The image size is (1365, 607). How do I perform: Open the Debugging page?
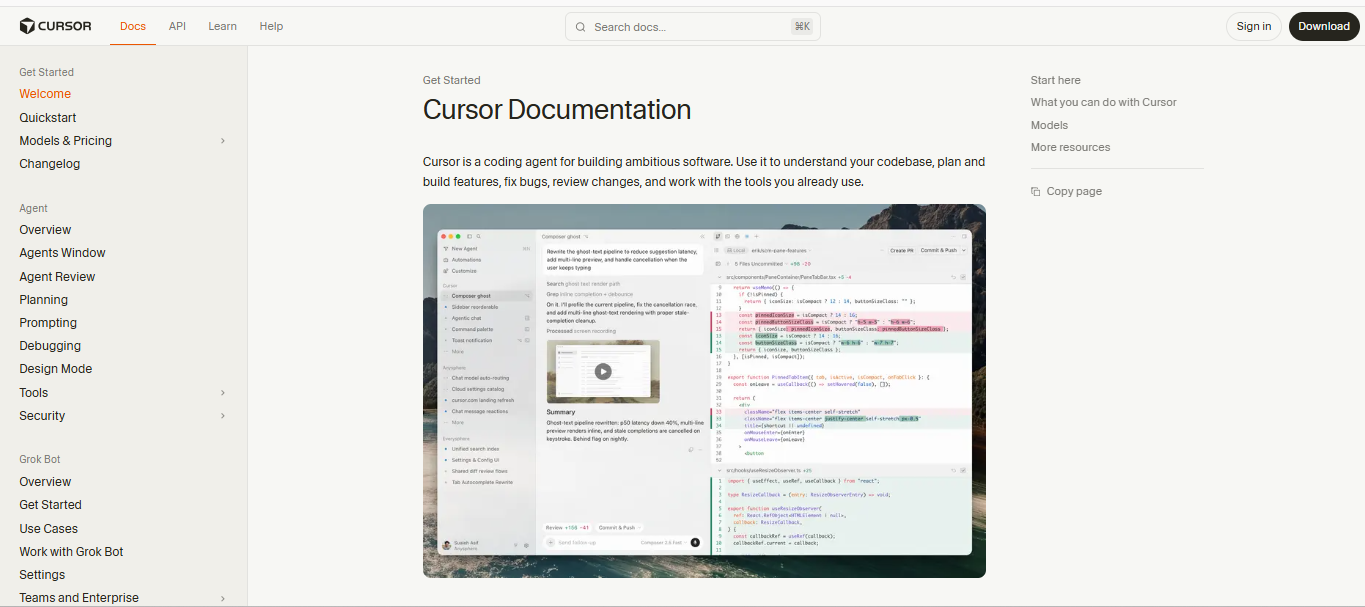point(50,346)
